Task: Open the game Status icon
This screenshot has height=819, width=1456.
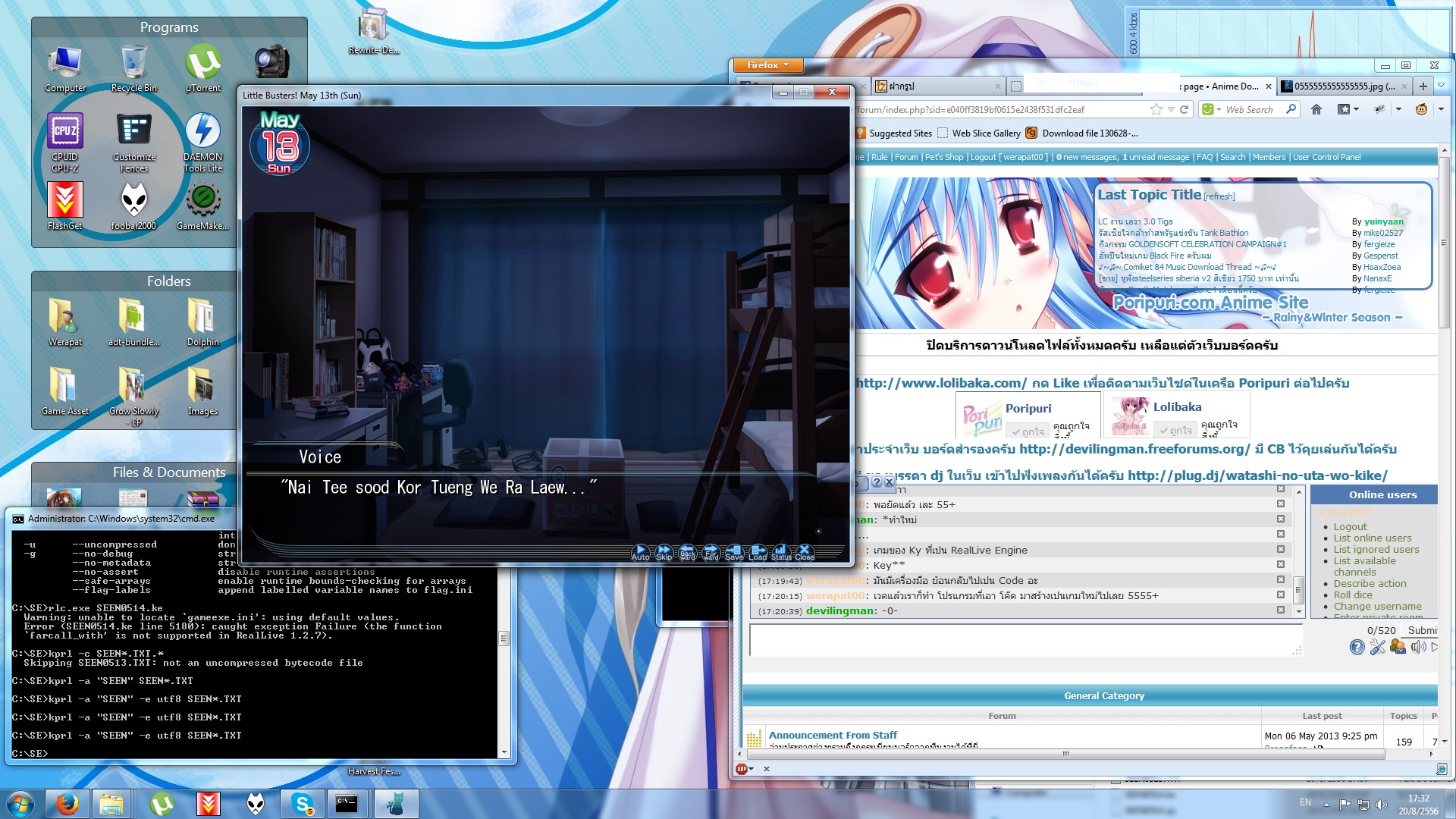Action: (x=781, y=552)
